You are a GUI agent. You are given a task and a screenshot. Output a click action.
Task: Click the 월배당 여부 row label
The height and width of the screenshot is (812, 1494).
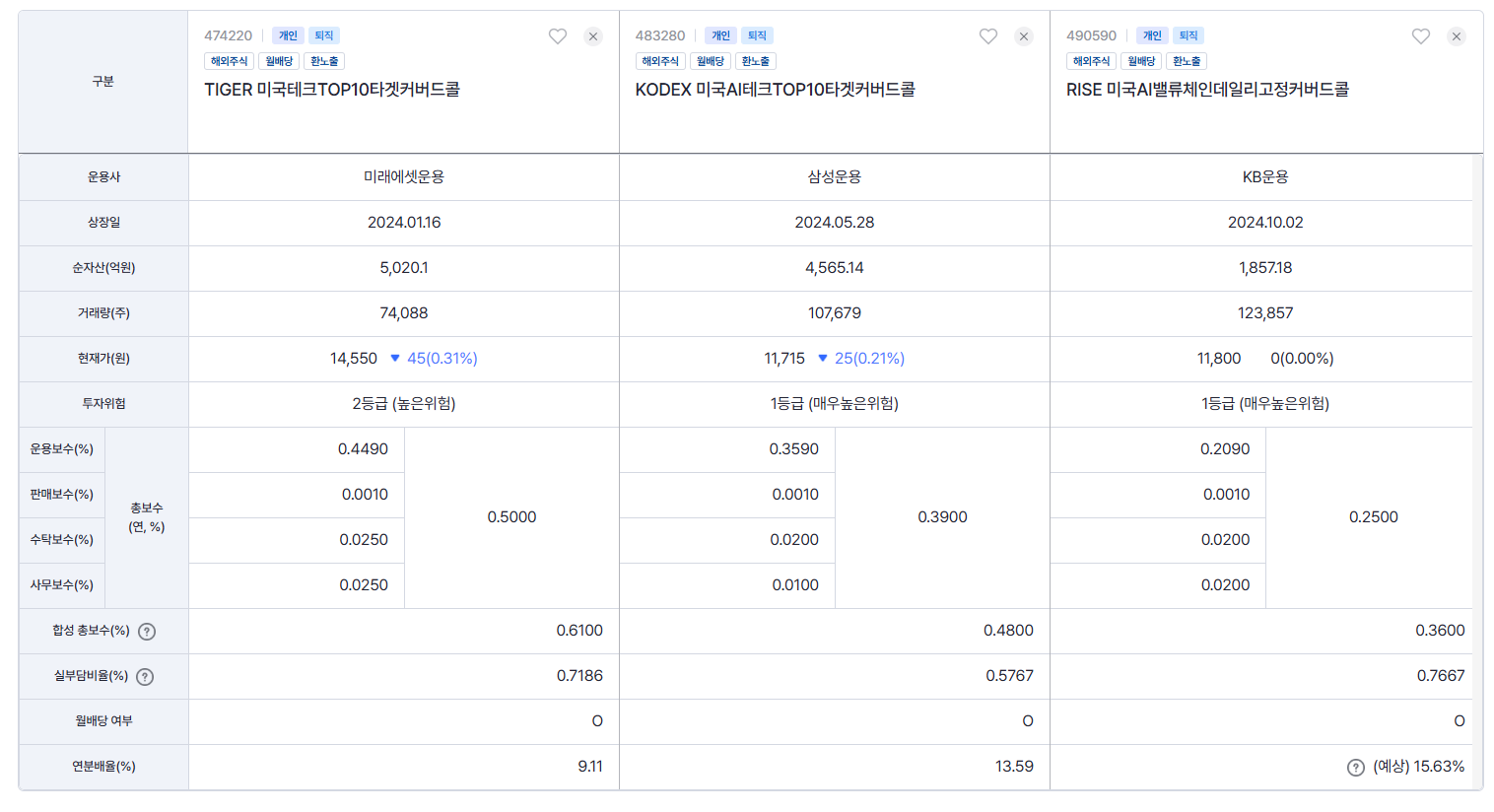click(103, 721)
